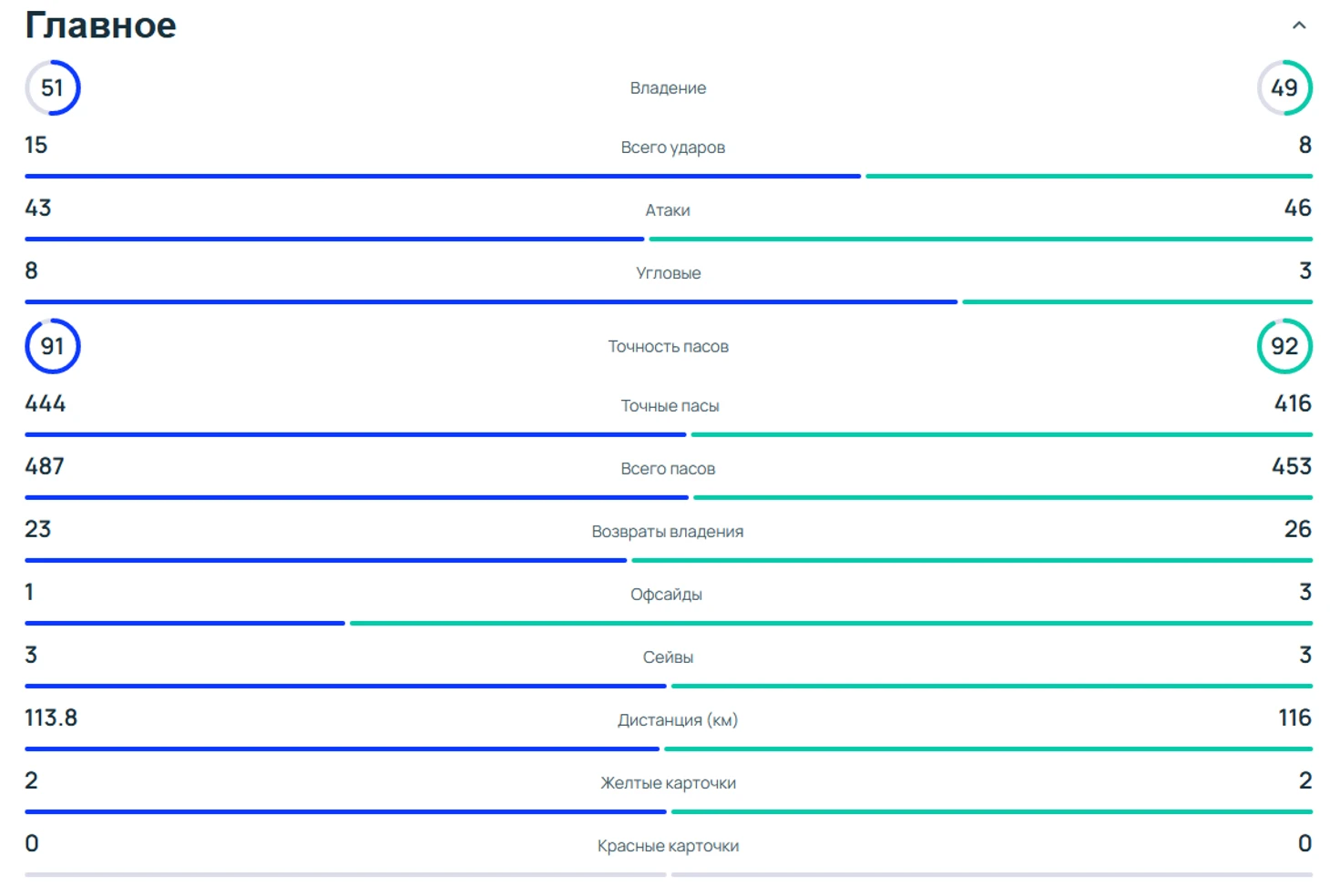Collapse the Главное section chevron
Screen dimensions: 1330x896
tap(1299, 25)
